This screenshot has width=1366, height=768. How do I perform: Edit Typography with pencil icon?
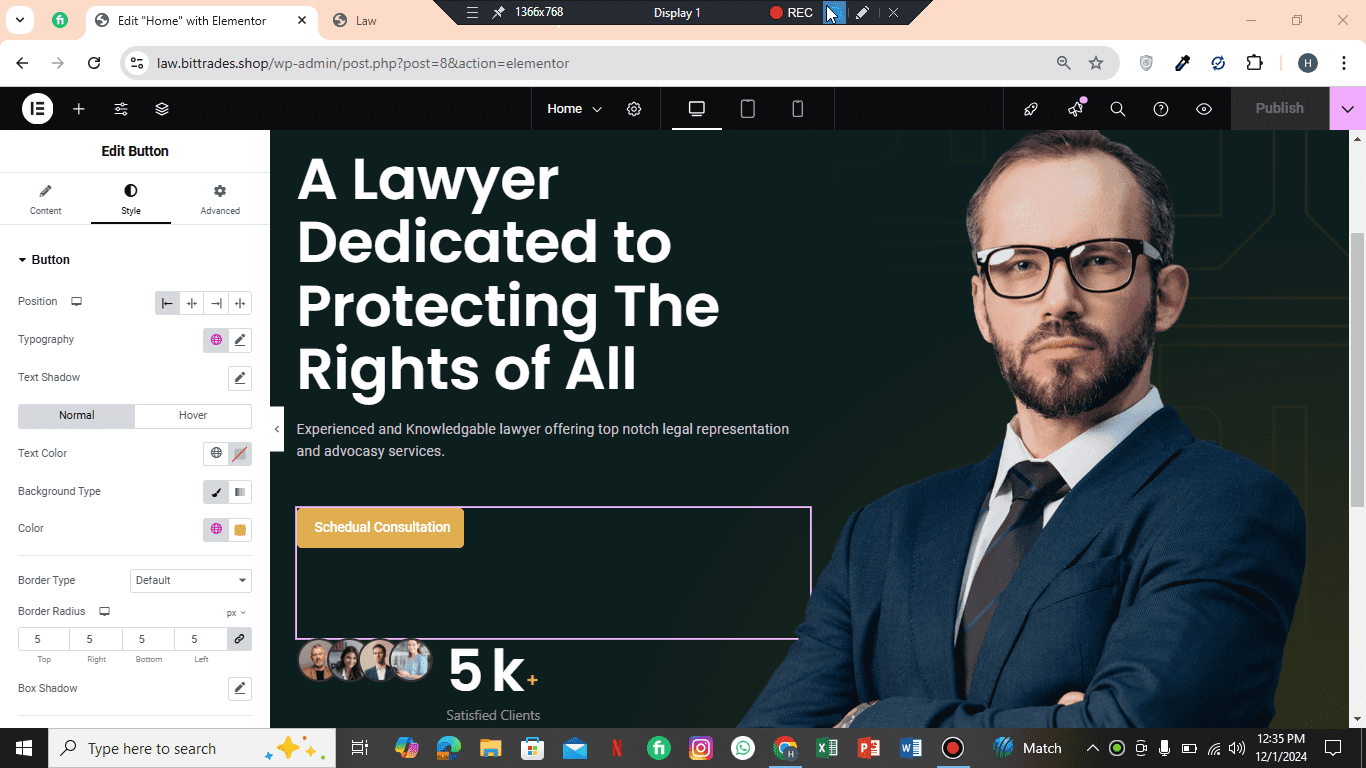pyautogui.click(x=240, y=340)
